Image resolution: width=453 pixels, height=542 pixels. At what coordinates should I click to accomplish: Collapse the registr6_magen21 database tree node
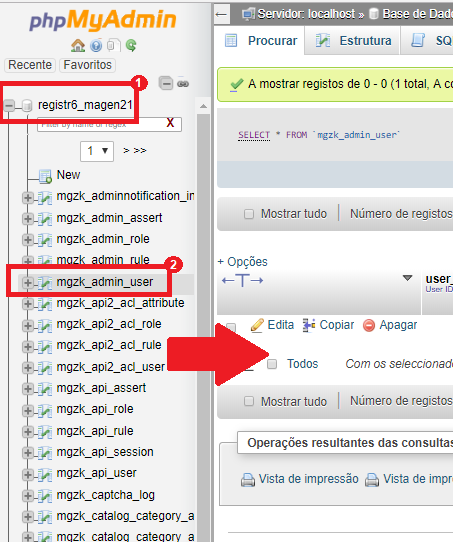pos(10,105)
